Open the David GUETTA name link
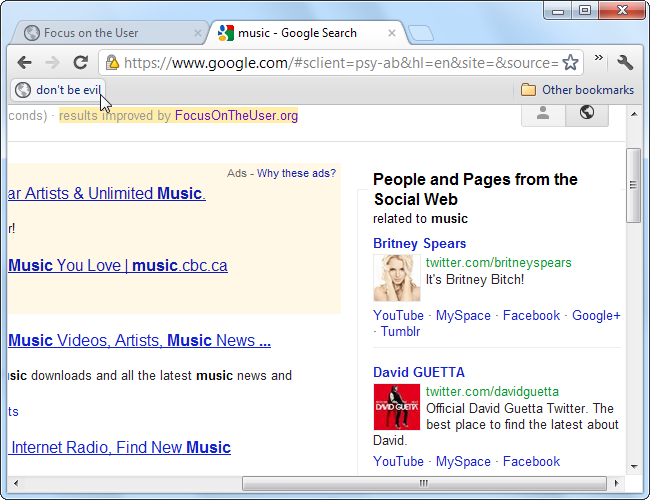 [419, 372]
